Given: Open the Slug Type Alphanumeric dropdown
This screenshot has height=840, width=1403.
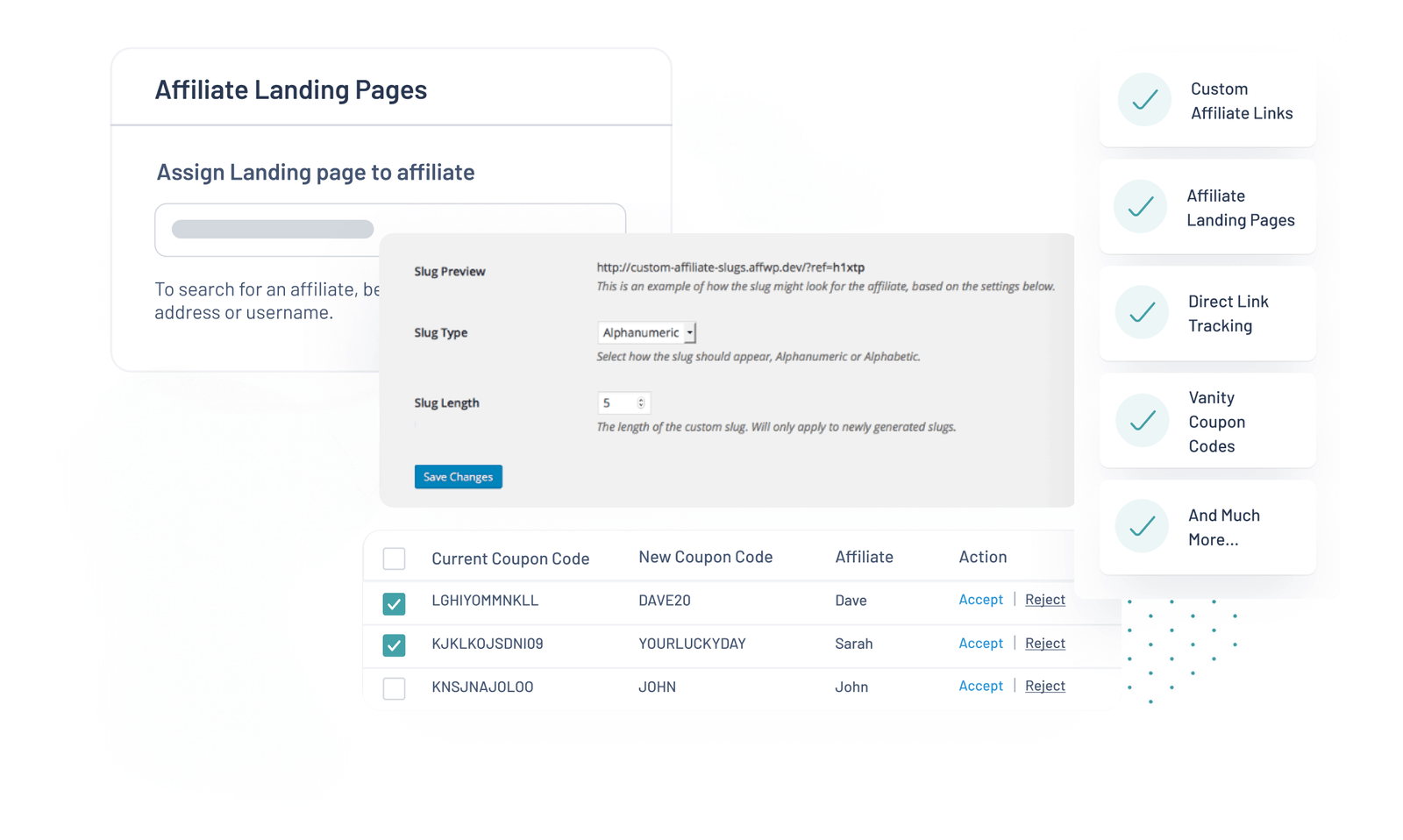Looking at the screenshot, I should coord(646,333).
